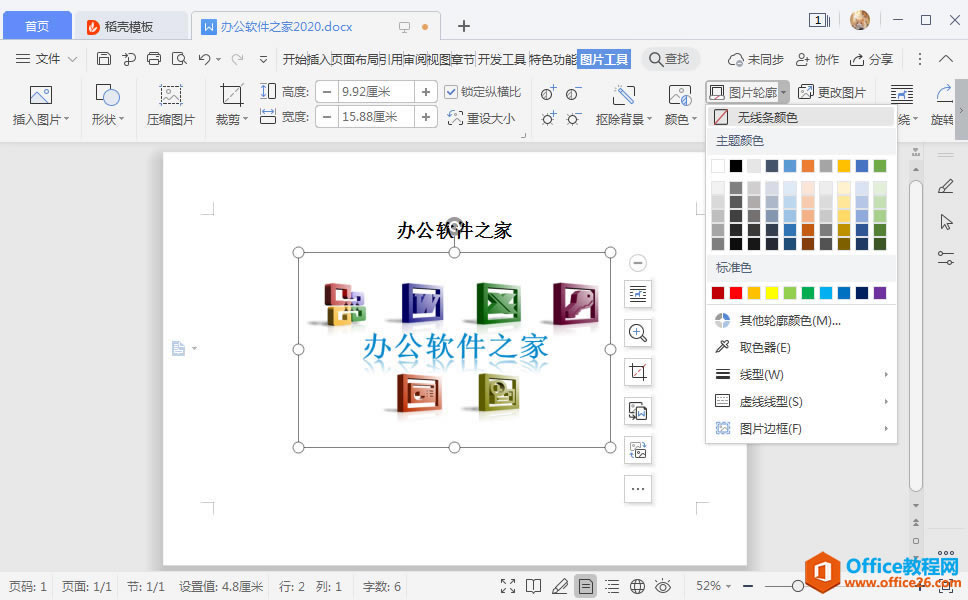
Task: Open the Color (颜色) picture tool
Action: pos(680,96)
